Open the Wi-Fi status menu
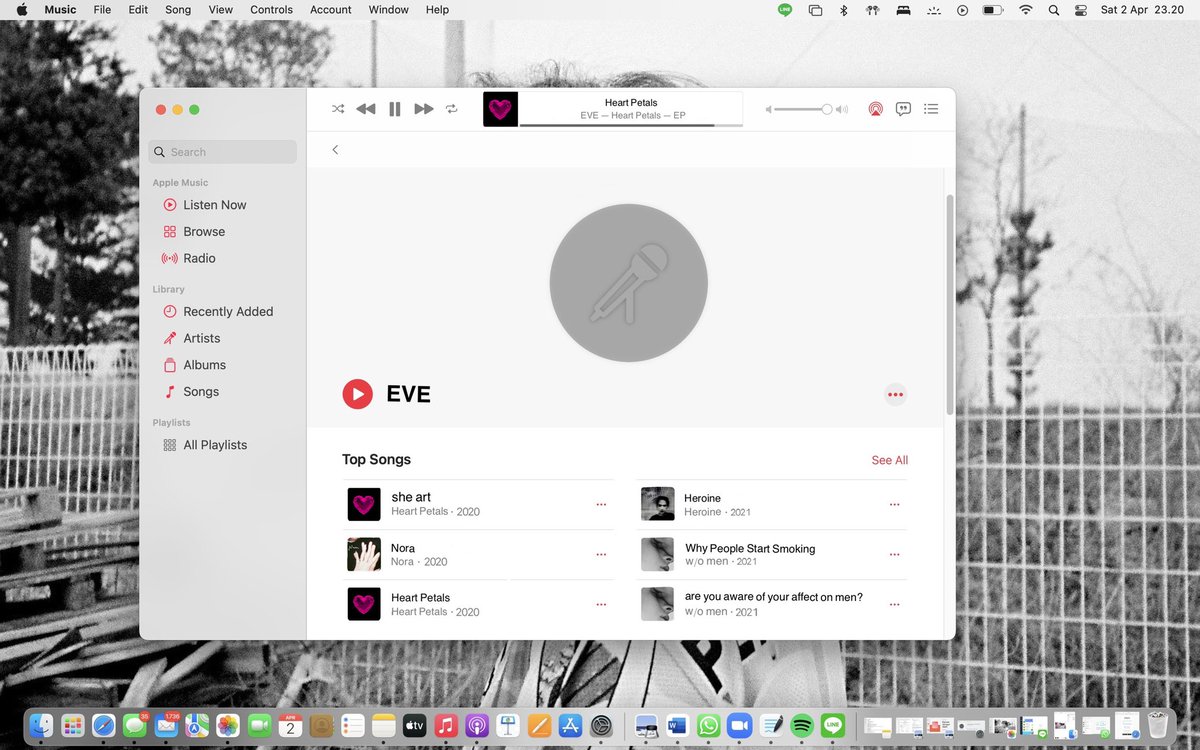 point(1025,10)
